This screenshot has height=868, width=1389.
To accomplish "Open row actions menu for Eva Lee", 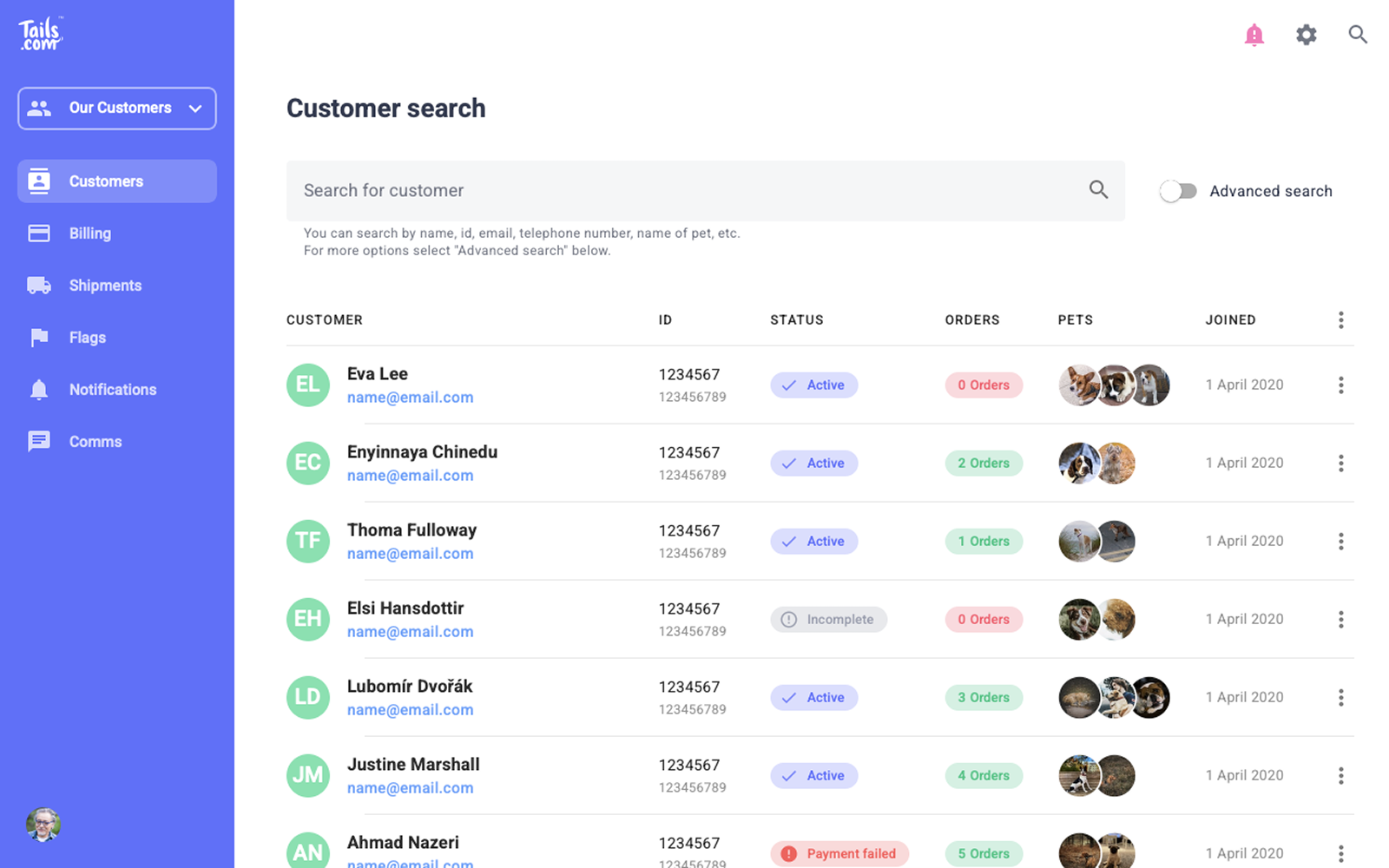I will 1340,385.
